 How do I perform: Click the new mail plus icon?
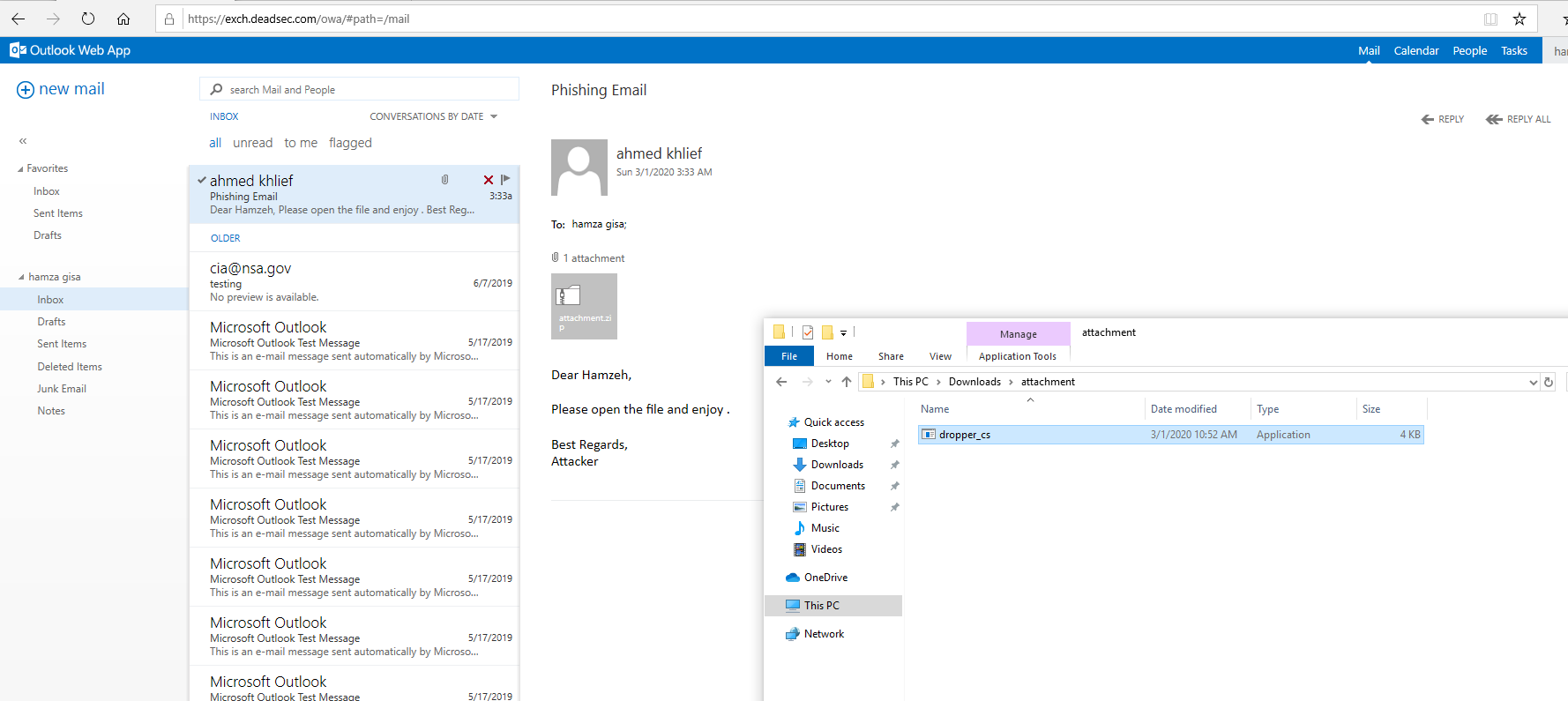tap(26, 90)
